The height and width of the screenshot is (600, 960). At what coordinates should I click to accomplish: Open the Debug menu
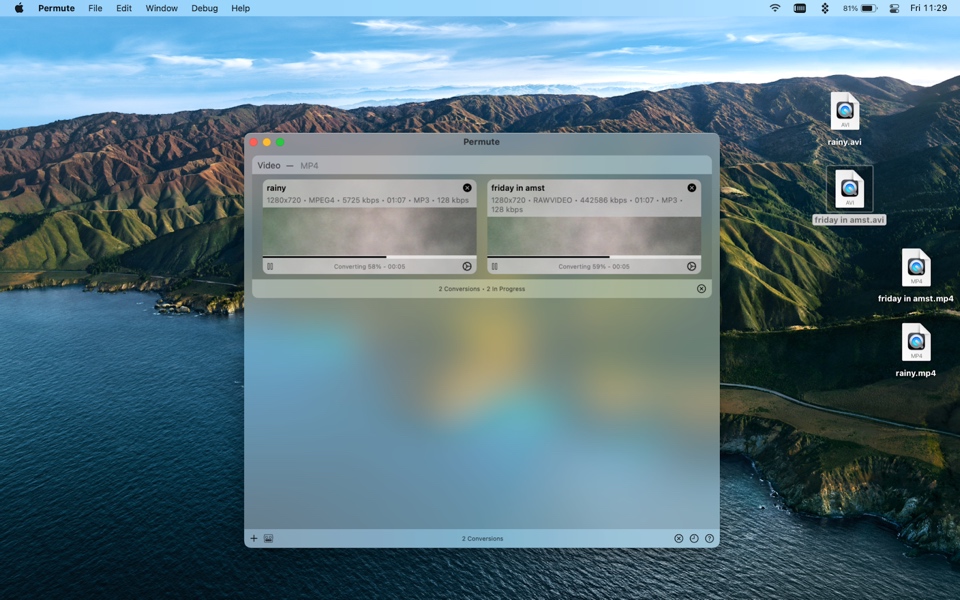click(204, 8)
